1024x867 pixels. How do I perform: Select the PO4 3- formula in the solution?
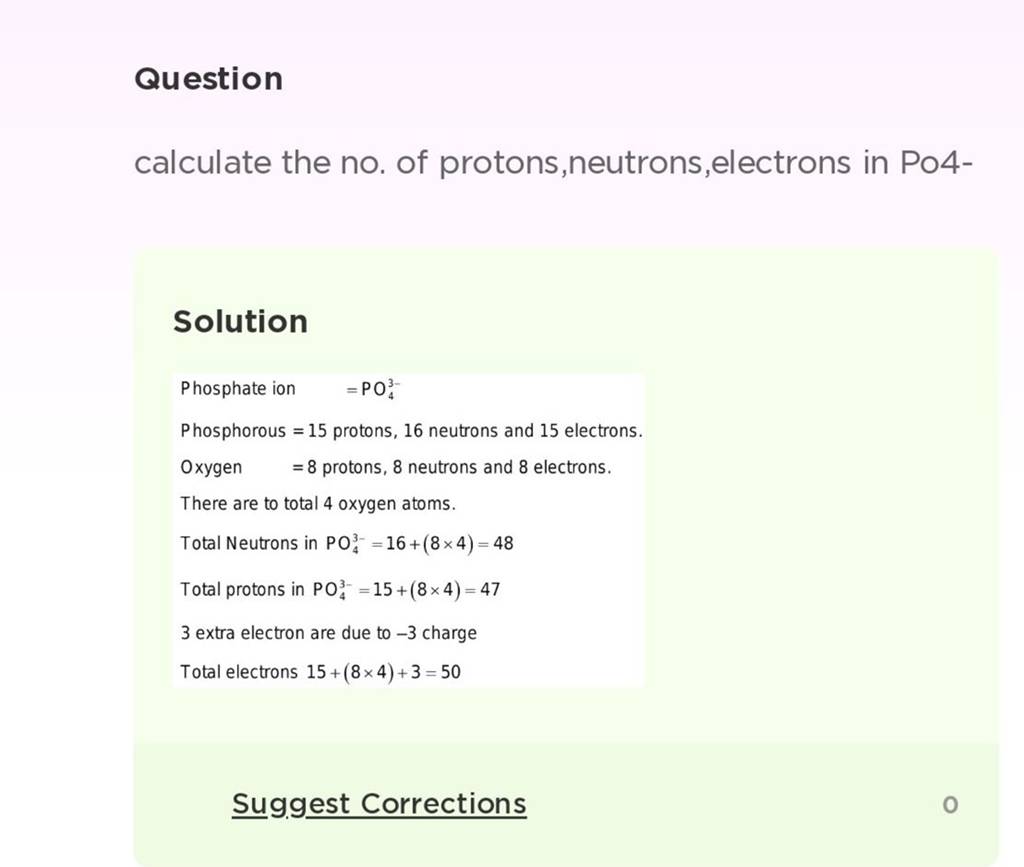tap(383, 388)
